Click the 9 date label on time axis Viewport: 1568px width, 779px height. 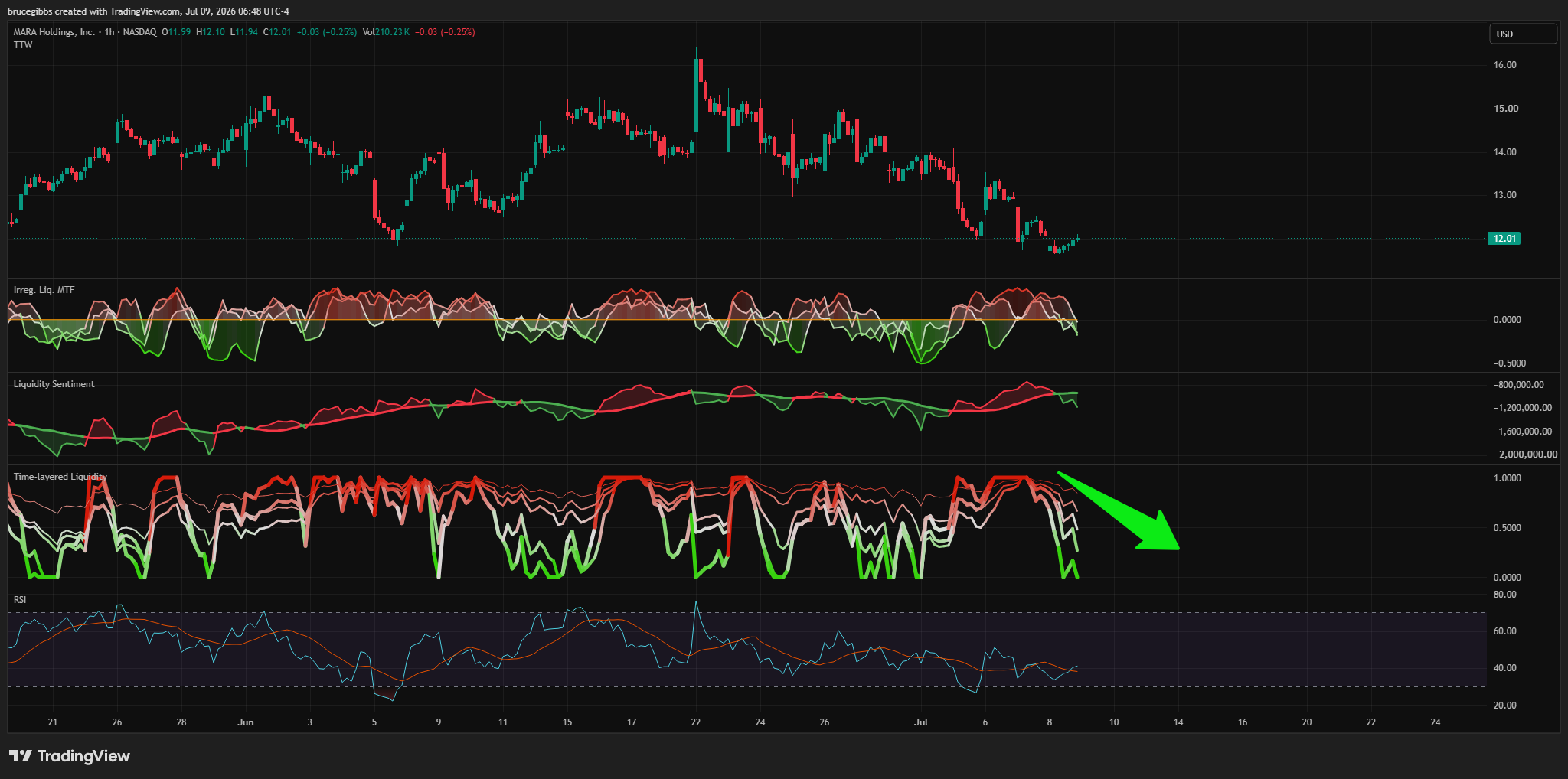pos(439,722)
